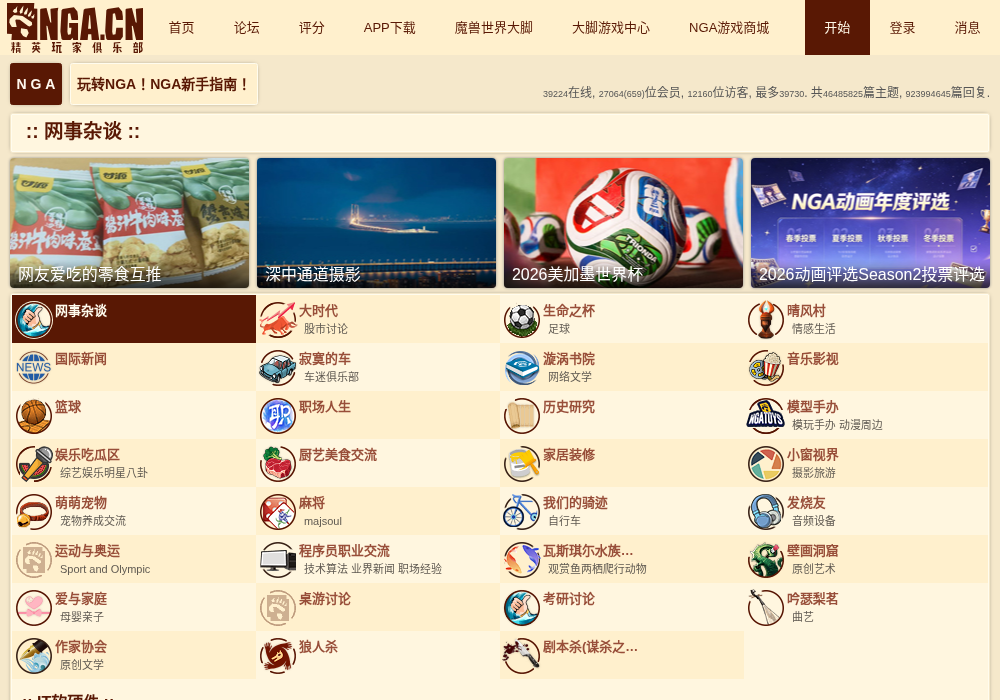This screenshot has height=700, width=1000.
Task: Click the werewolf icon for 狼人杀
Action: [x=277, y=656]
